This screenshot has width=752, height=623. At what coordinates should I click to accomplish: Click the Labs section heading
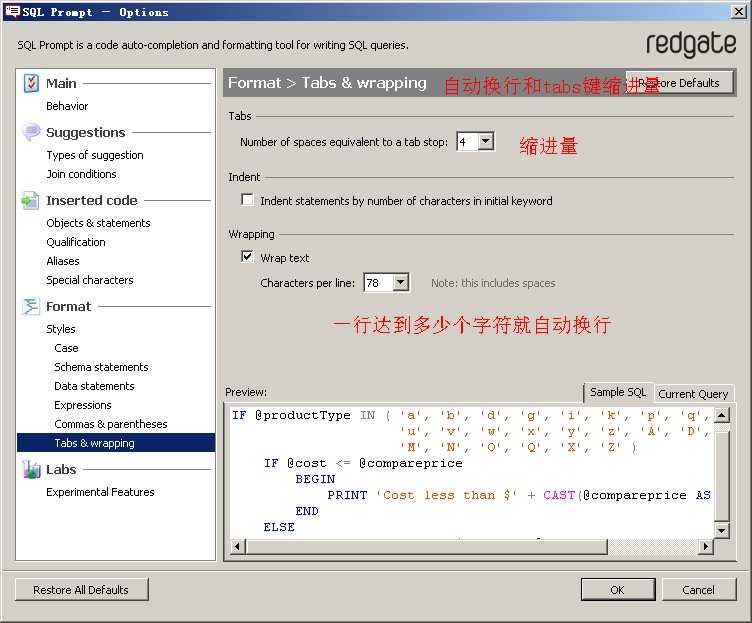(x=61, y=469)
